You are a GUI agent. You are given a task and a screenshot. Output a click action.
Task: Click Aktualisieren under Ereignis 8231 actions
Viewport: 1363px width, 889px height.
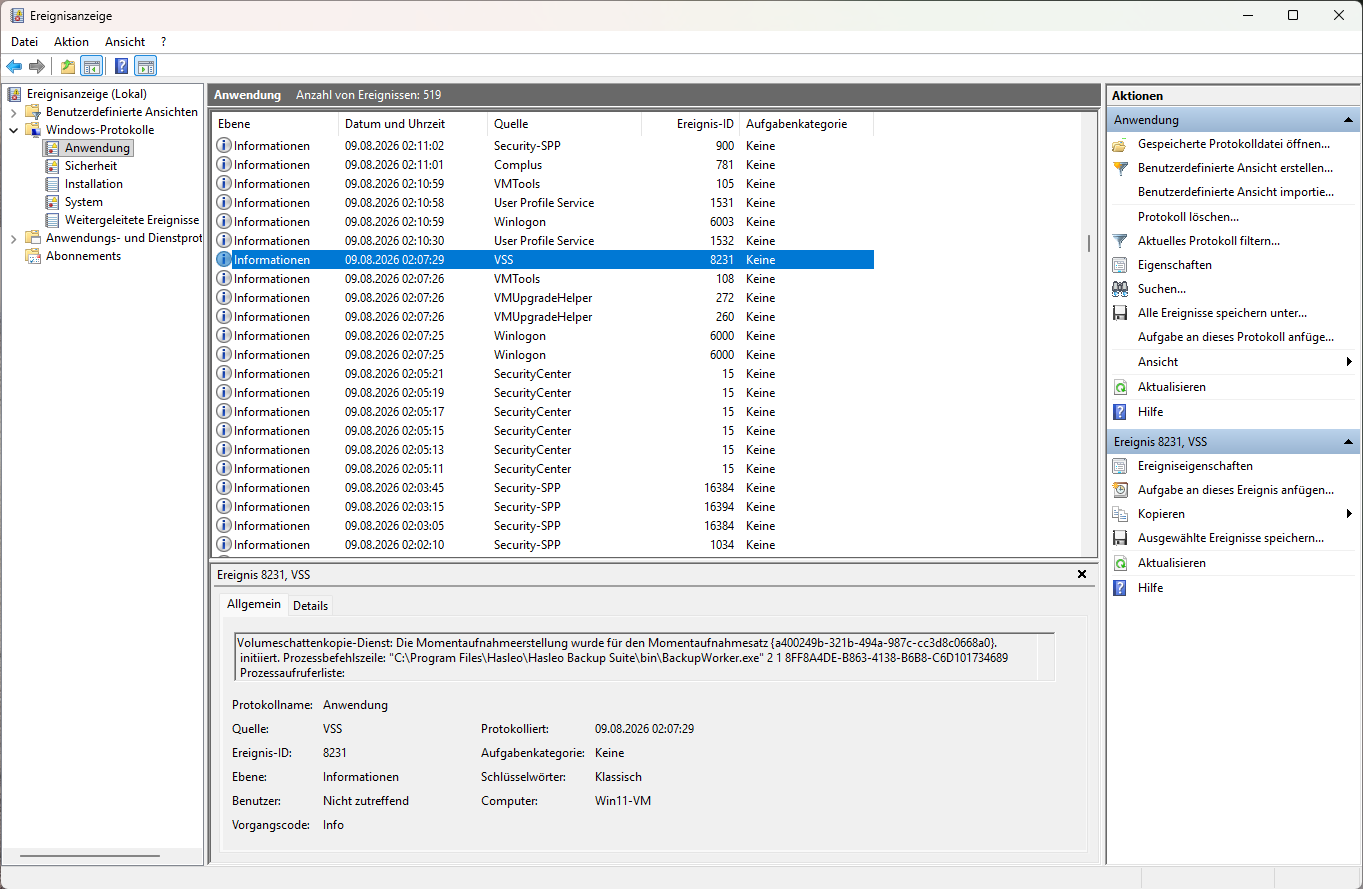click(1172, 563)
